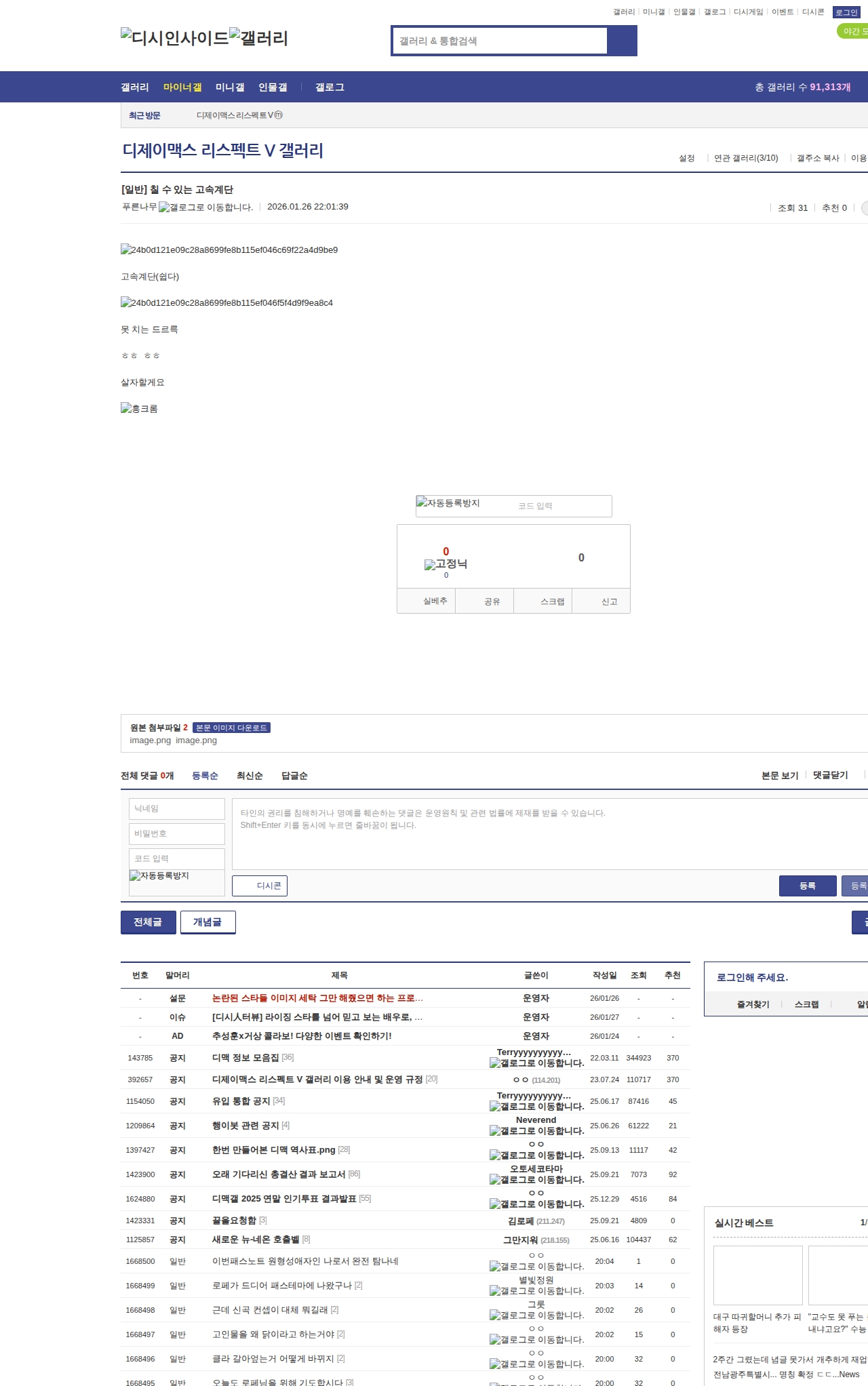Expand the 연관 갤러리(3/10) list
The height and width of the screenshot is (1386, 868).
point(745,158)
